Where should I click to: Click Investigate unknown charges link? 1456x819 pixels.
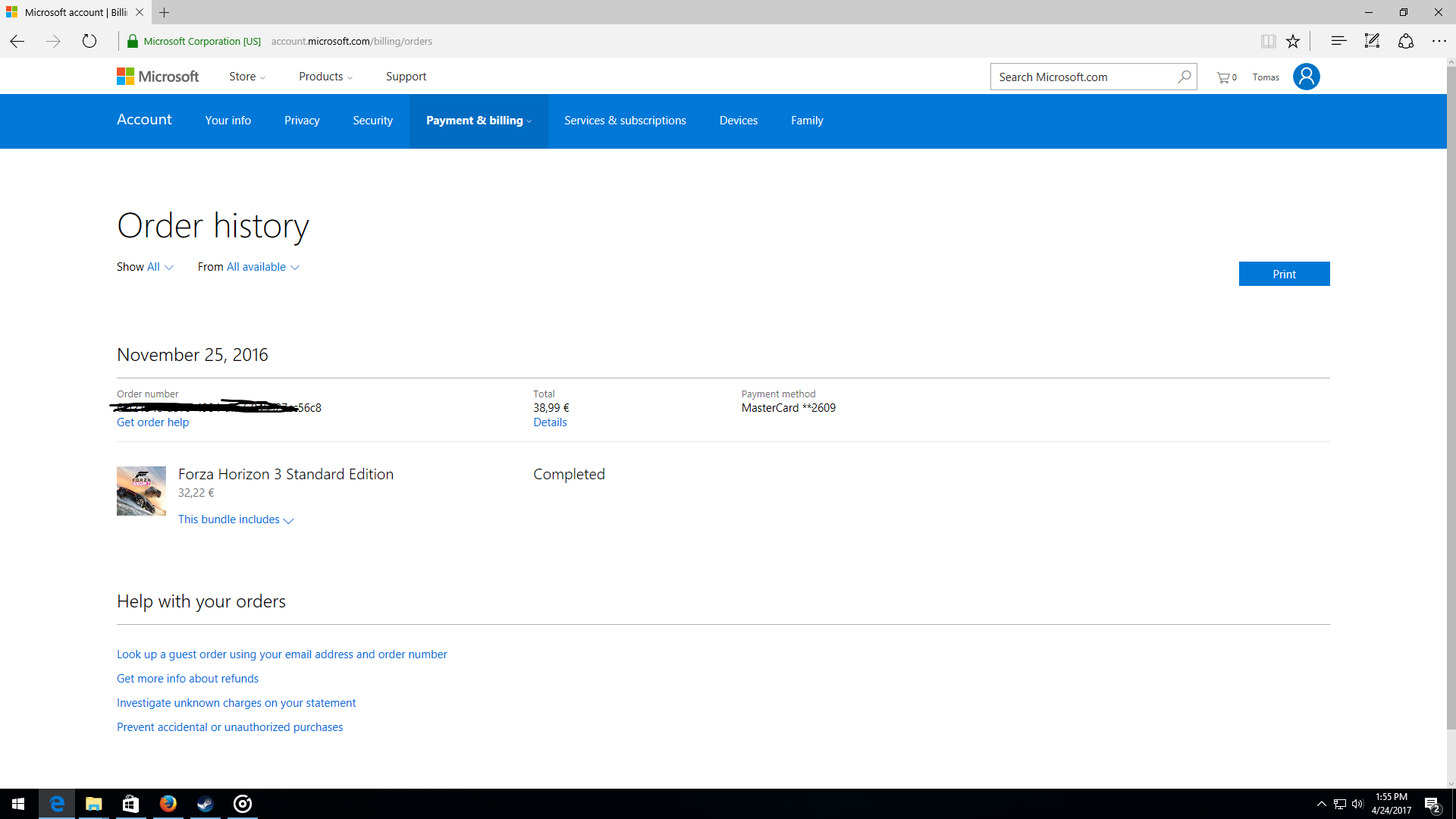[236, 703]
